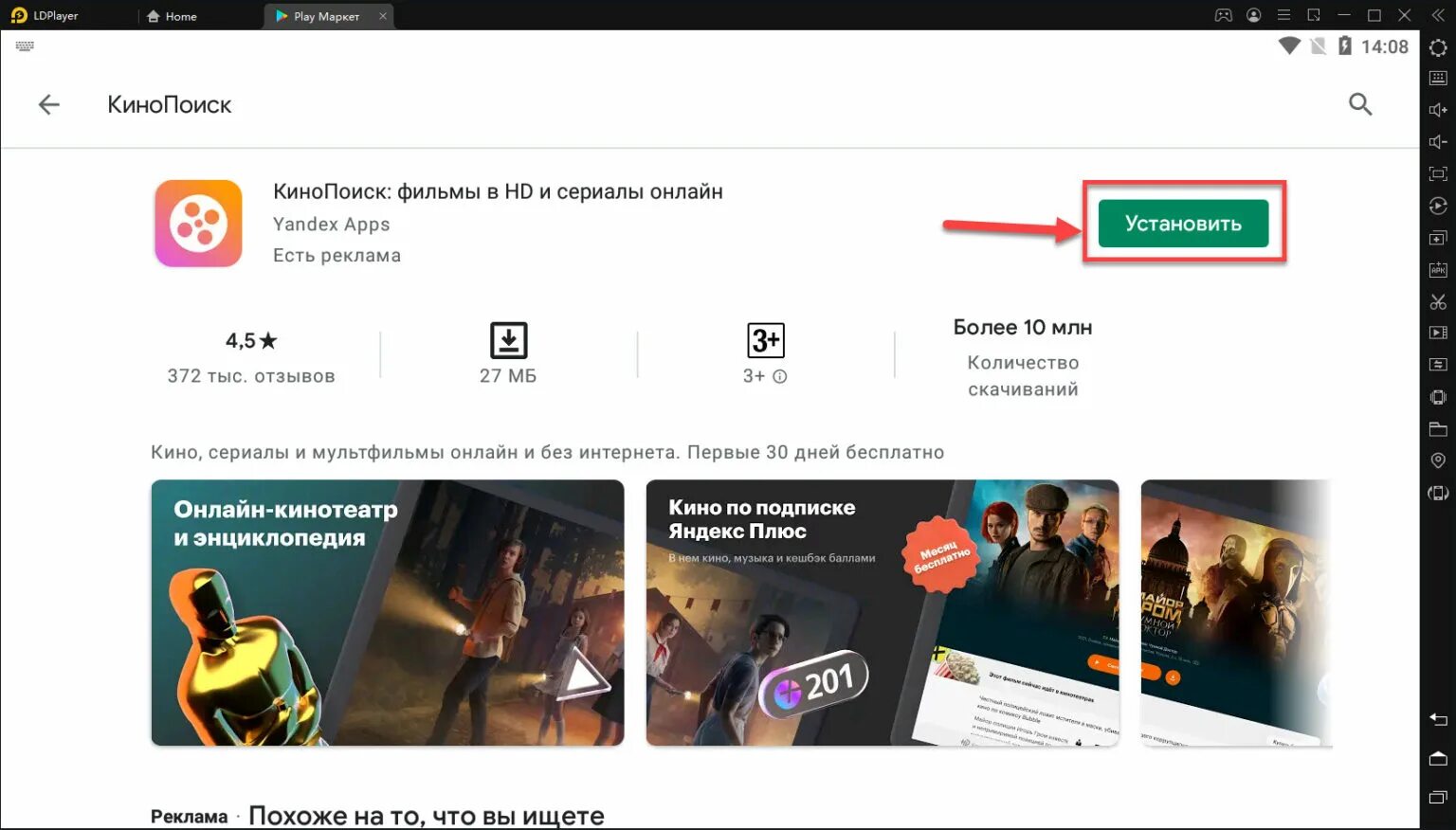Open the keyboard mapping tool
This screenshot has height=830, width=1456.
(1438, 78)
